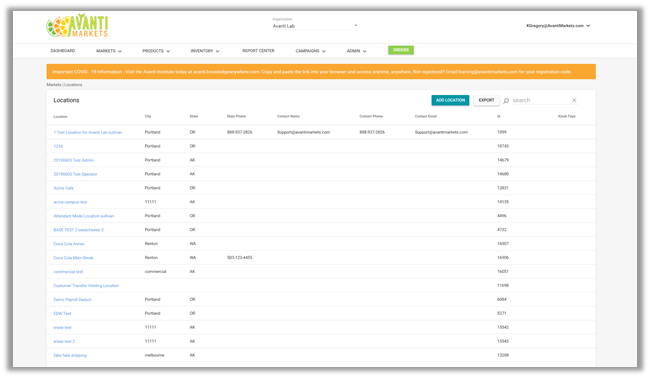
Task: Click the Markets breadcrumb link
Action: point(53,85)
